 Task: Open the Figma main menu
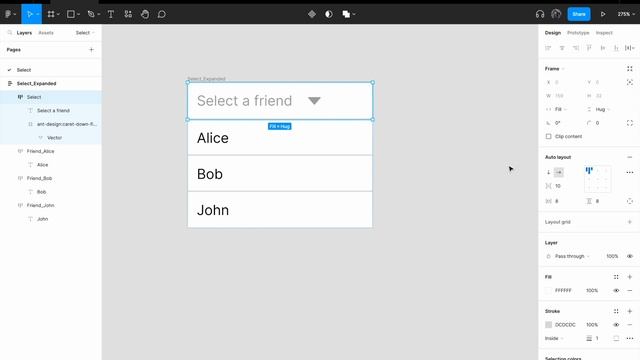10,14
